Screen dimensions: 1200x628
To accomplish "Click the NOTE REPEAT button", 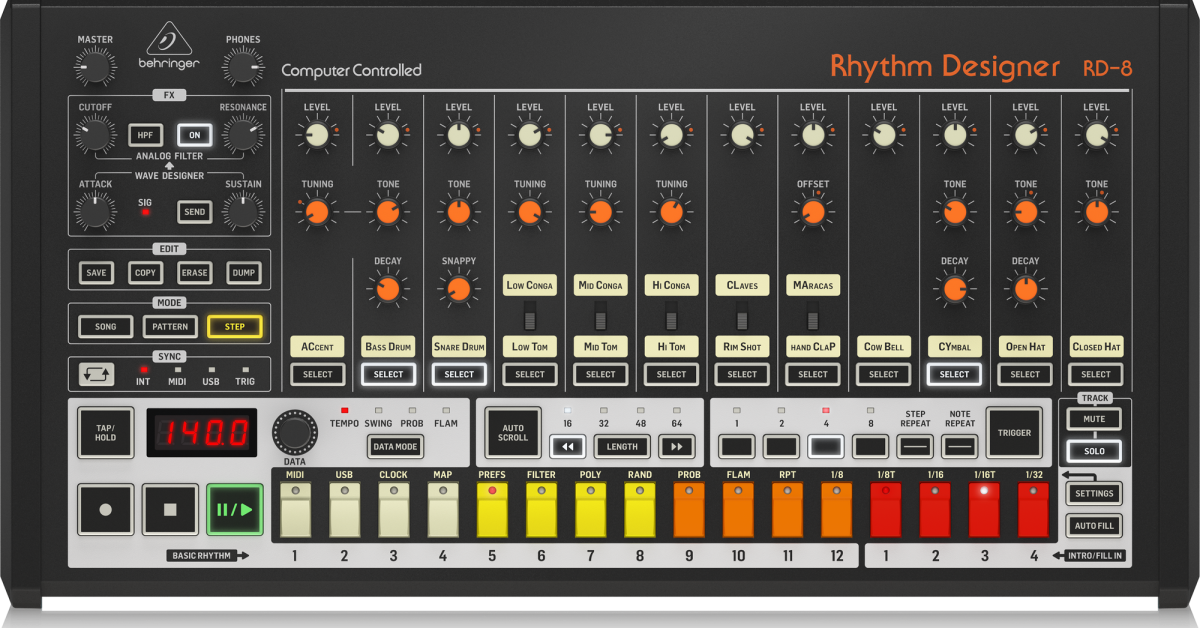I will (x=960, y=447).
